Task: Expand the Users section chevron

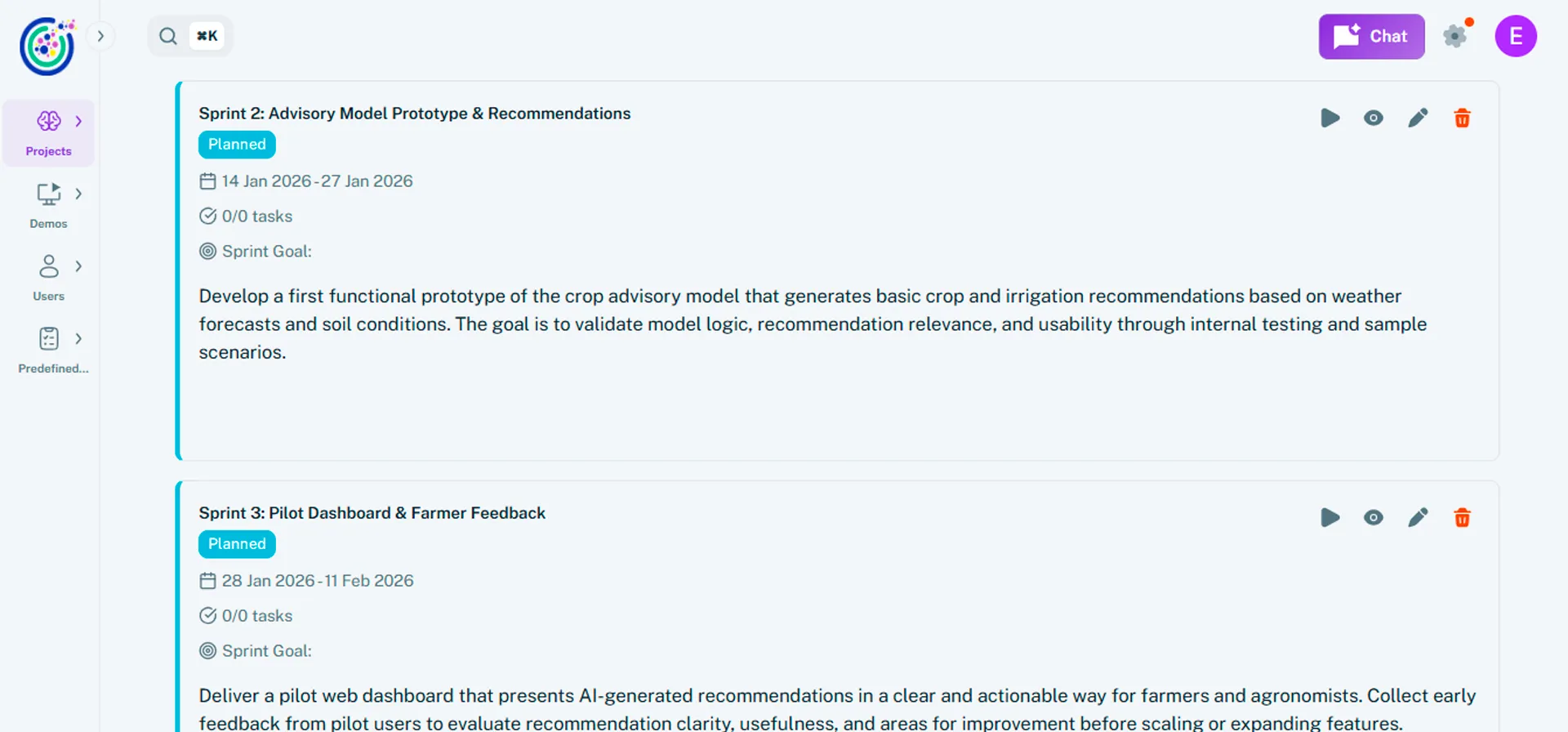Action: [x=78, y=266]
